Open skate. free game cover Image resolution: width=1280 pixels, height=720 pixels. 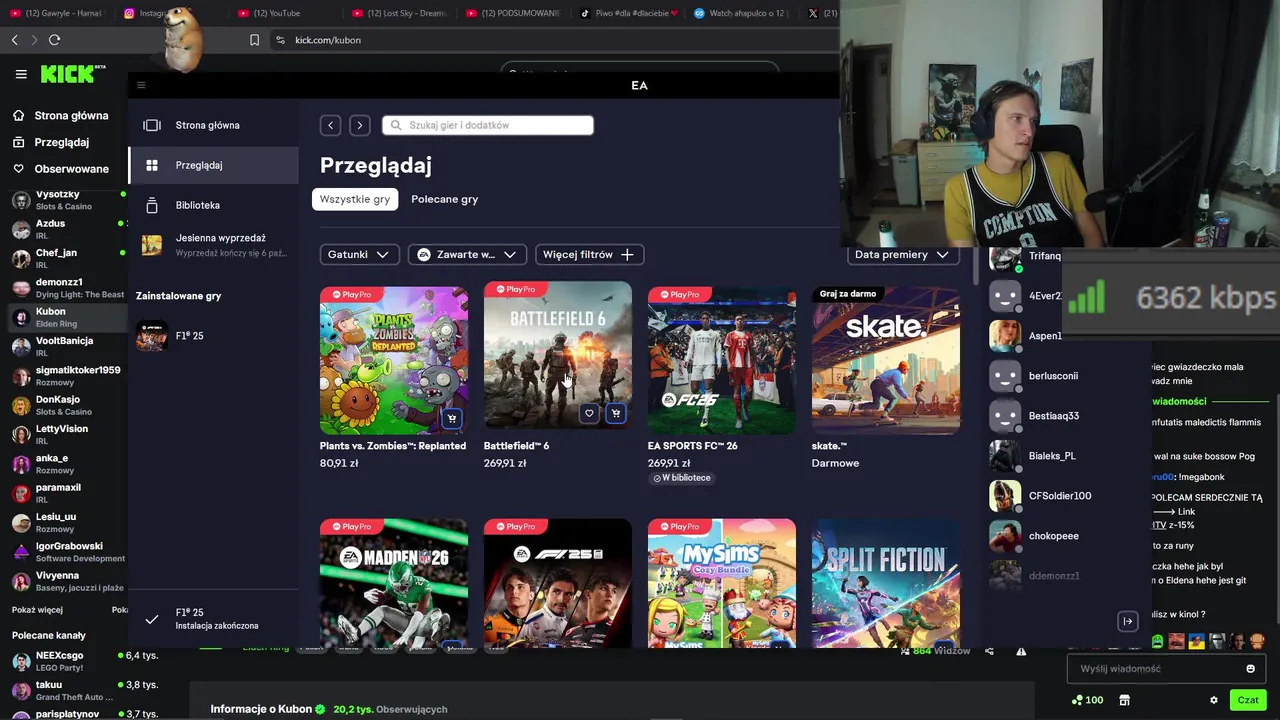pyautogui.click(x=885, y=360)
